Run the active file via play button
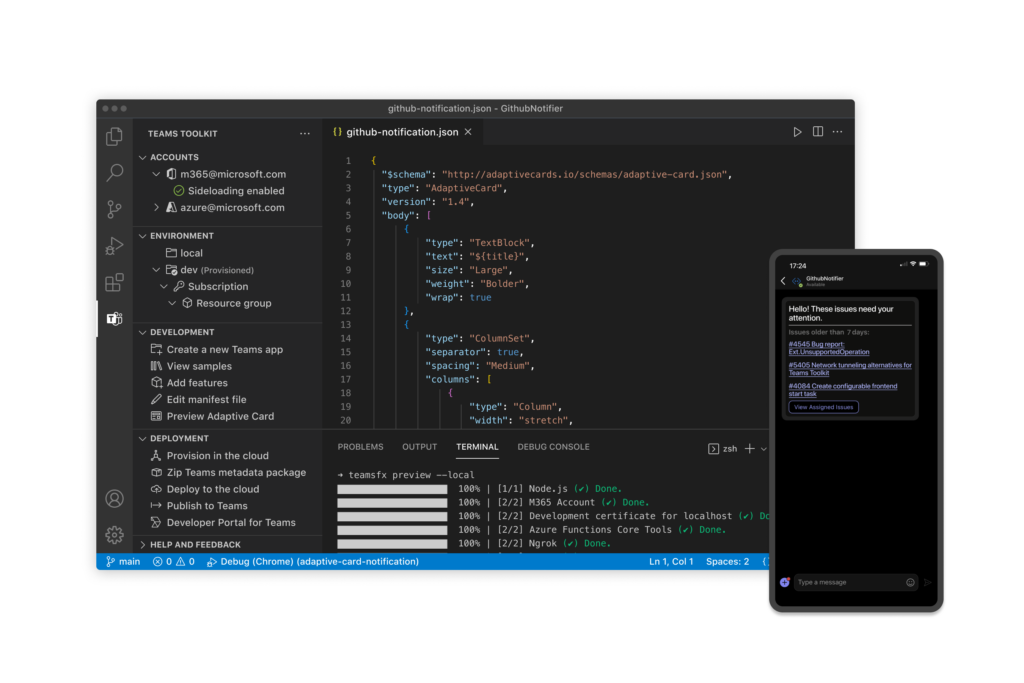The image size is (1024, 683). (797, 131)
